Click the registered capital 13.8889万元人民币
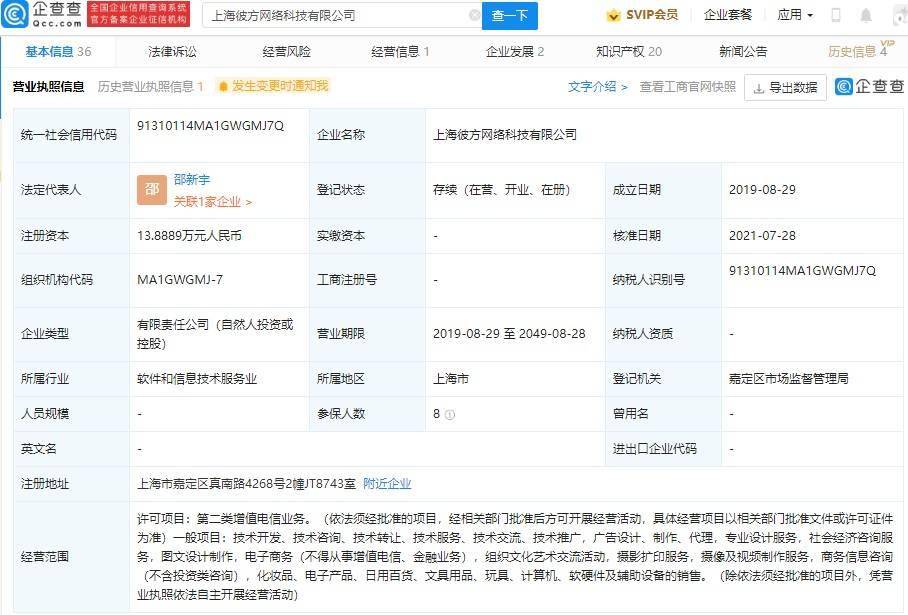 pyautogui.click(x=189, y=236)
